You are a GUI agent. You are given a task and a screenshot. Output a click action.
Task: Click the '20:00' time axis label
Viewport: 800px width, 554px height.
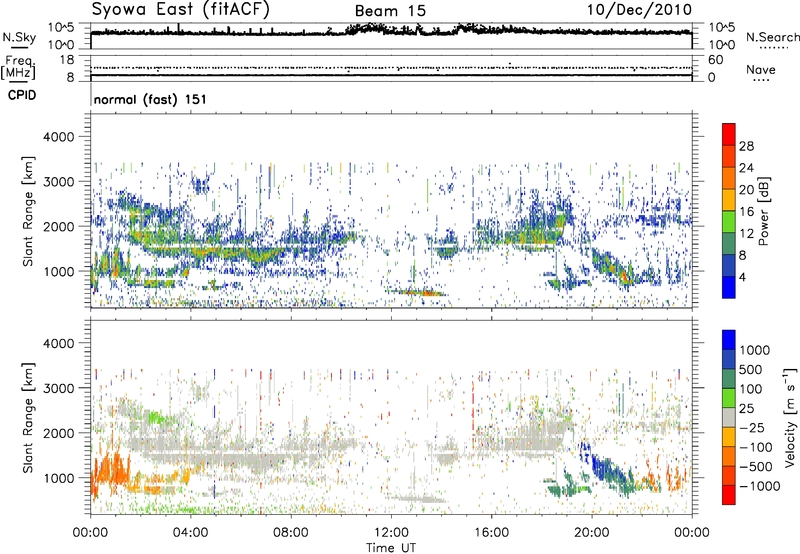point(592,533)
